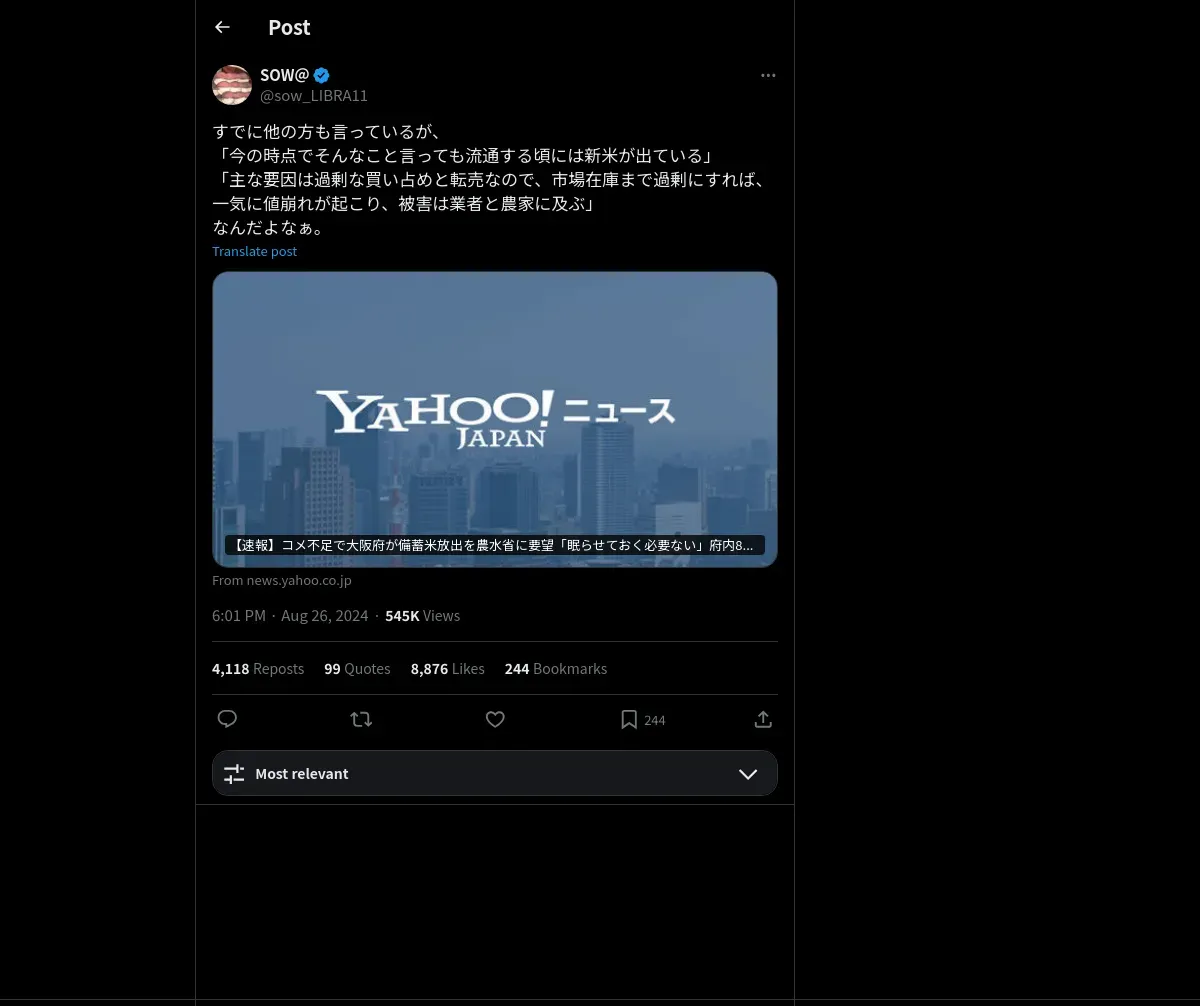
Task: Open the Most relevant sort dropdown
Action: click(x=495, y=773)
